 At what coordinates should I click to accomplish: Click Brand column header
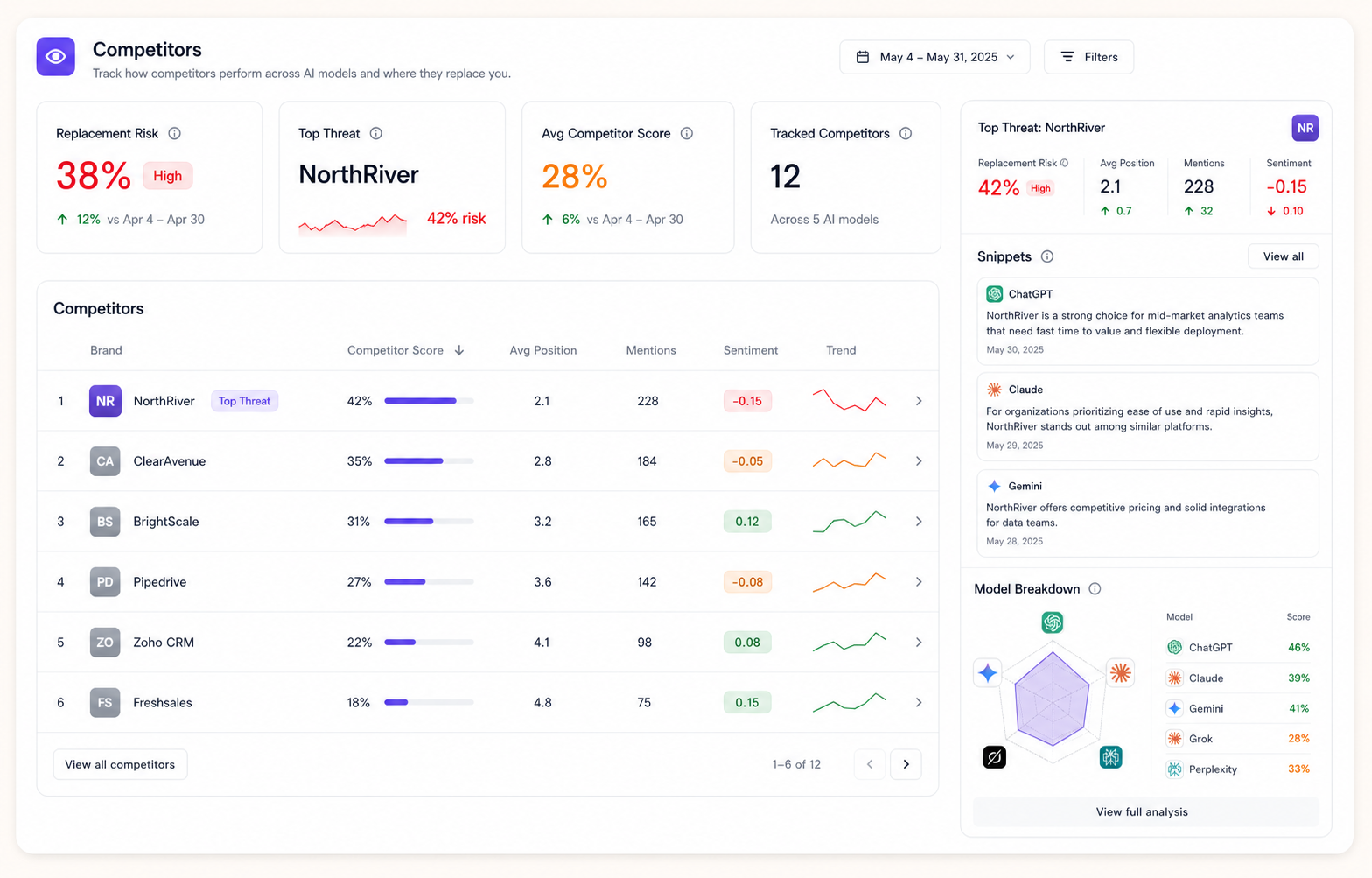(106, 350)
